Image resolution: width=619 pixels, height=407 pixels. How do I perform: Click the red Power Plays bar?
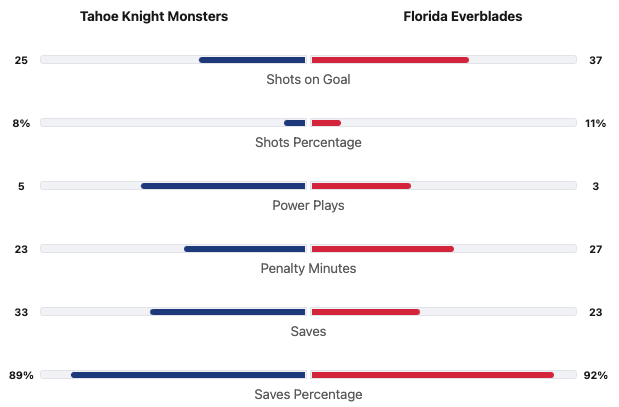(361, 186)
